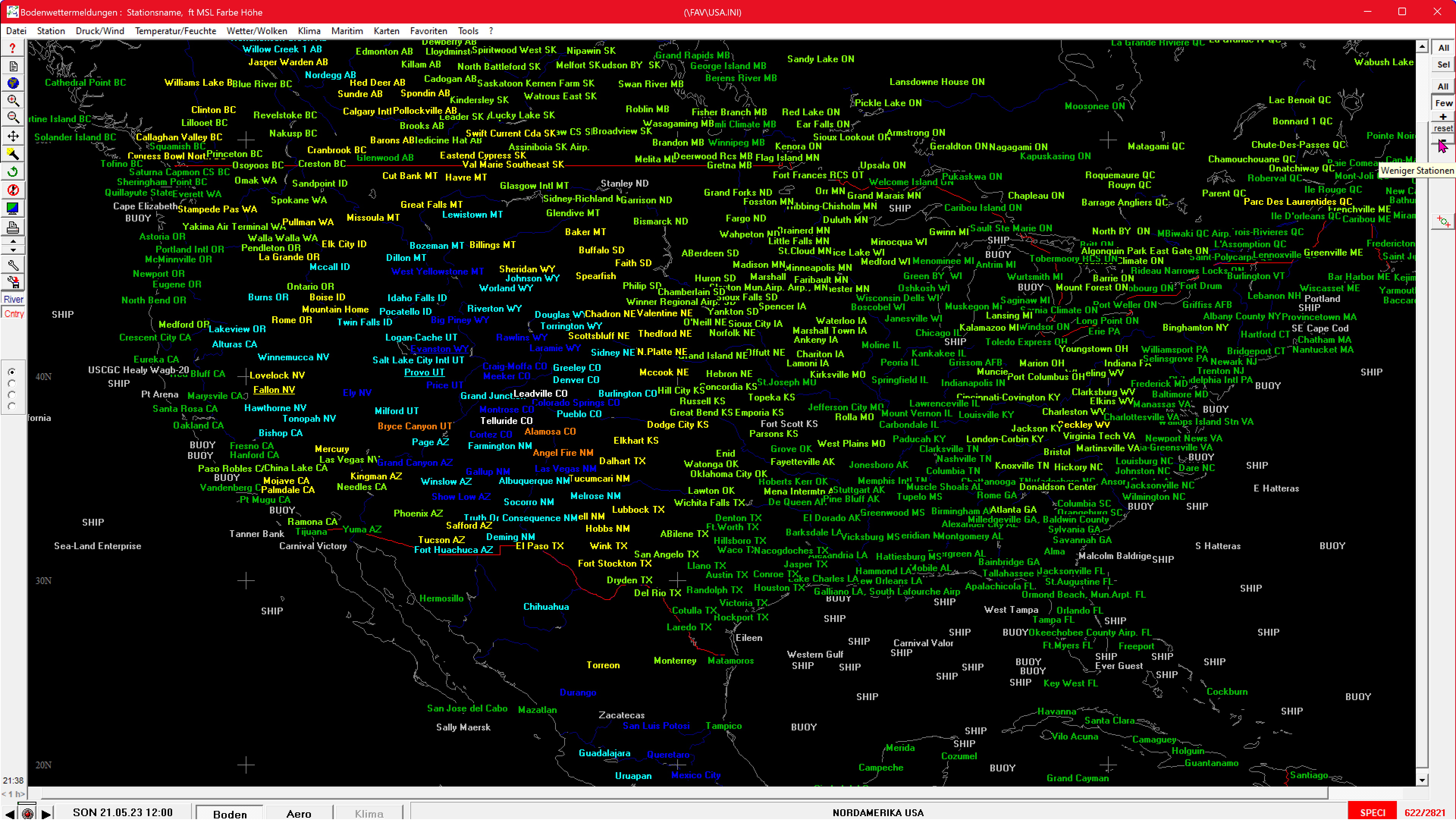Open the Druck/Wind menu
Image resolution: width=1456 pixels, height=826 pixels.
tap(100, 31)
